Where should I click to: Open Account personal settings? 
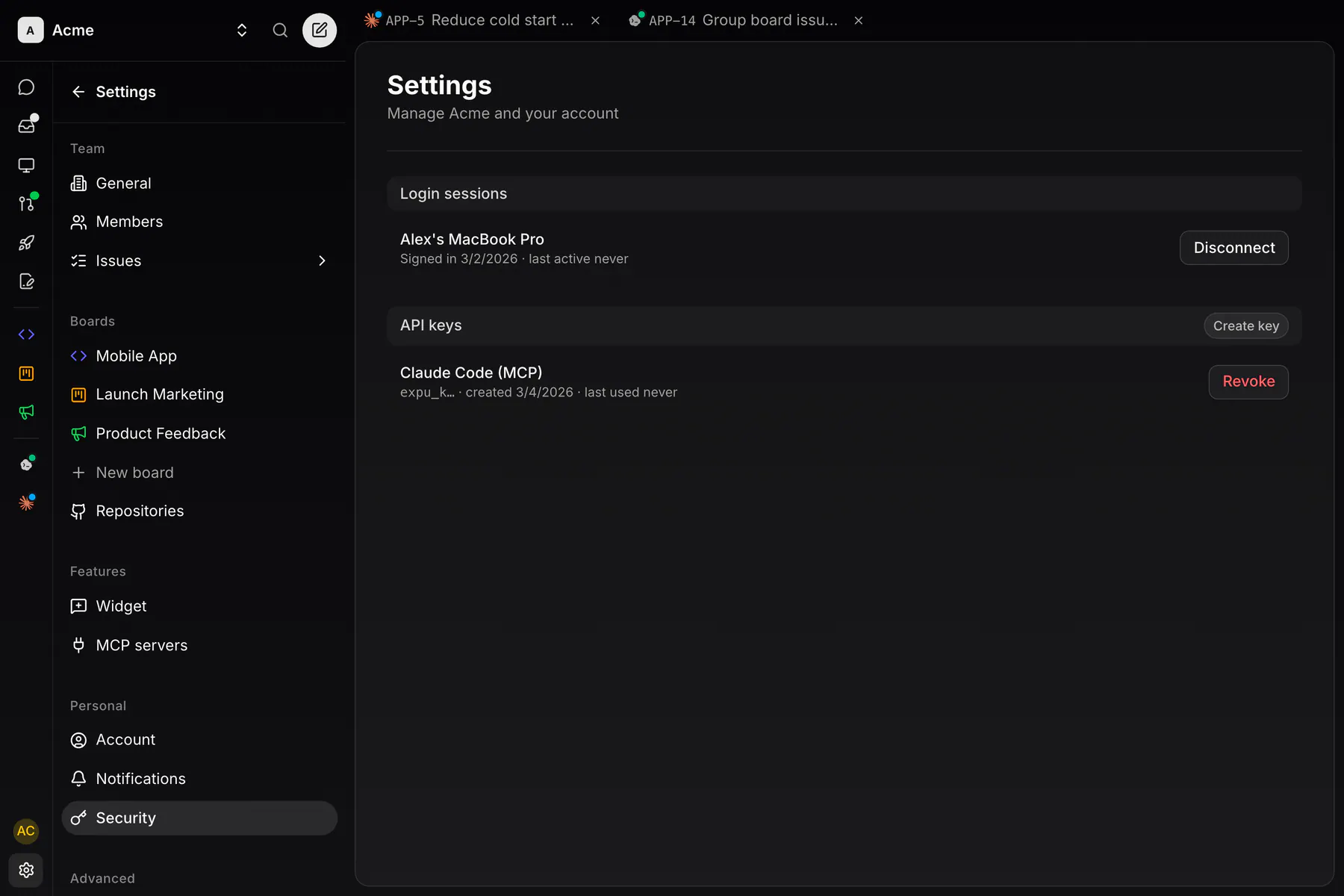199,740
